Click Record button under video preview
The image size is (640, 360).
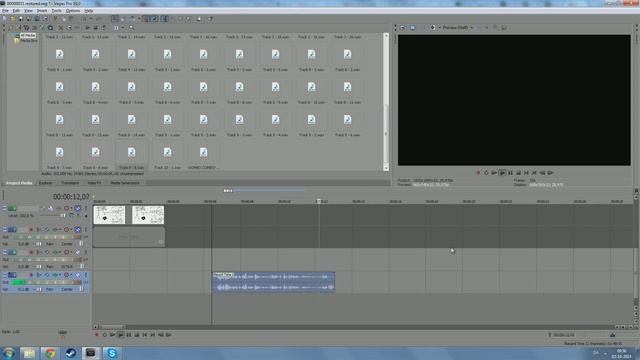click(478, 173)
